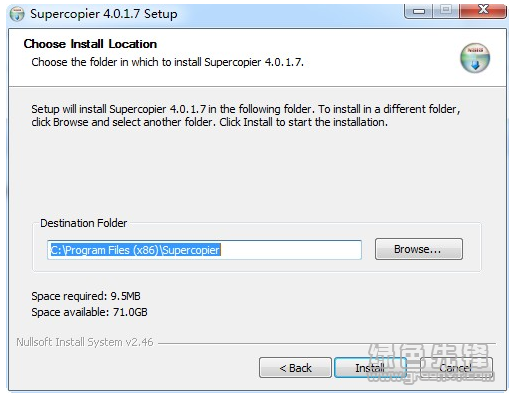Click the separator line beside Nullsoft branding

(327, 343)
